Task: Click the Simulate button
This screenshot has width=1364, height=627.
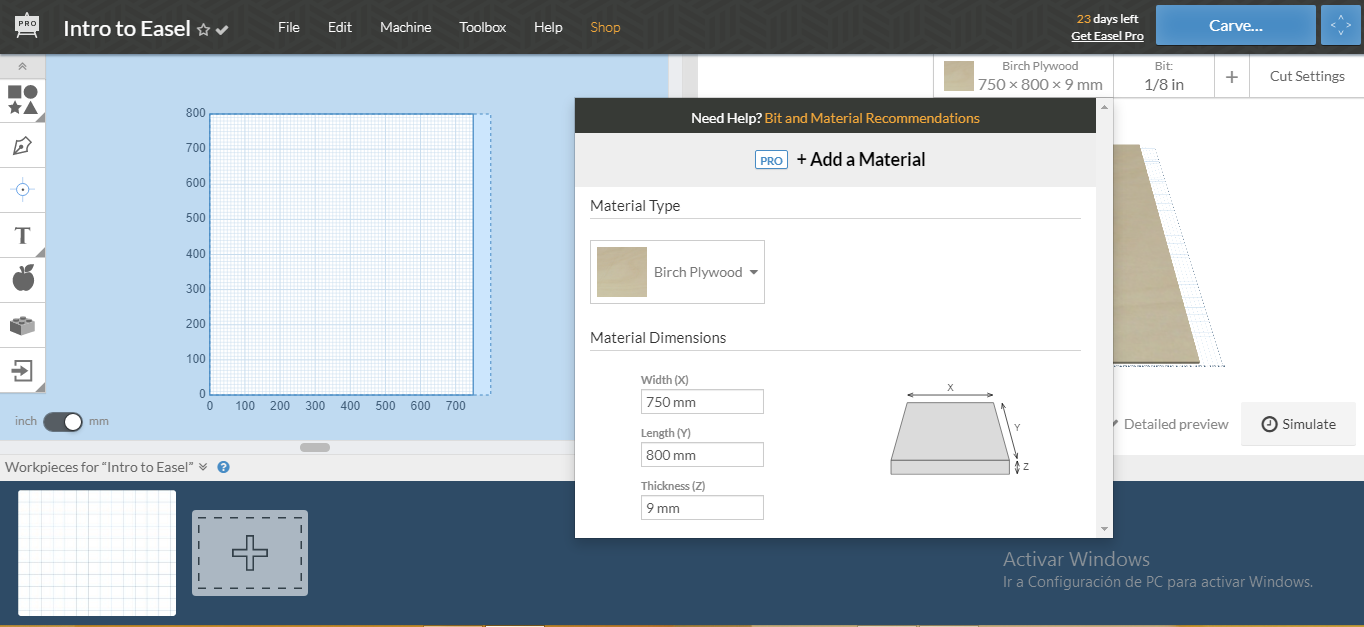Action: (x=1298, y=424)
